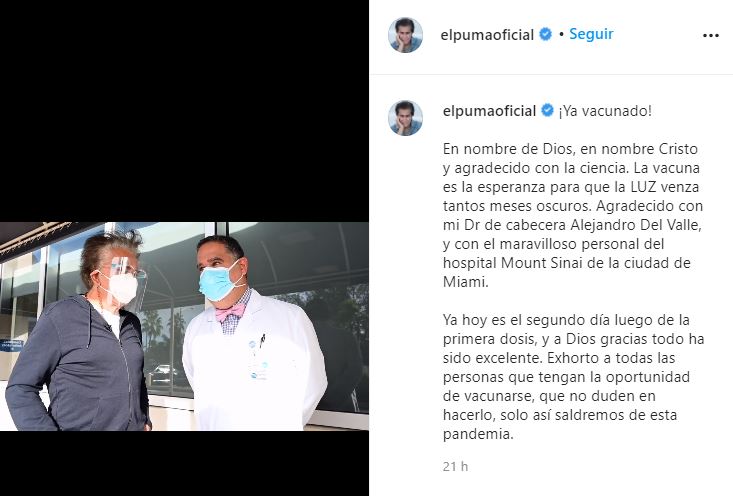This screenshot has width=733, height=496.
Task: Click the black area above the video frame
Action: coord(184,111)
